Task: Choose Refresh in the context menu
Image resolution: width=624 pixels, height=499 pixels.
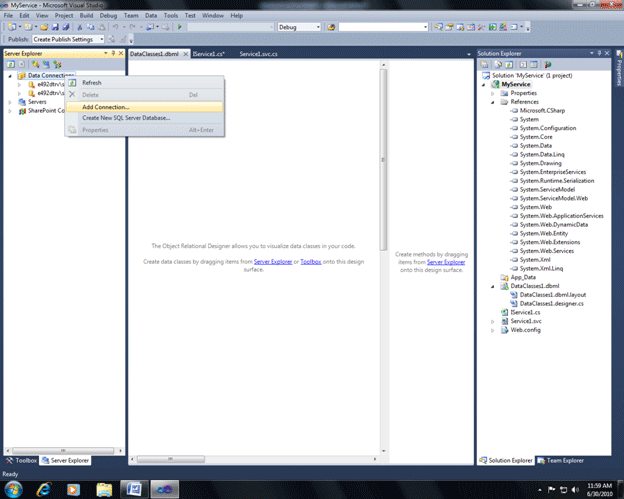Action: [144, 83]
